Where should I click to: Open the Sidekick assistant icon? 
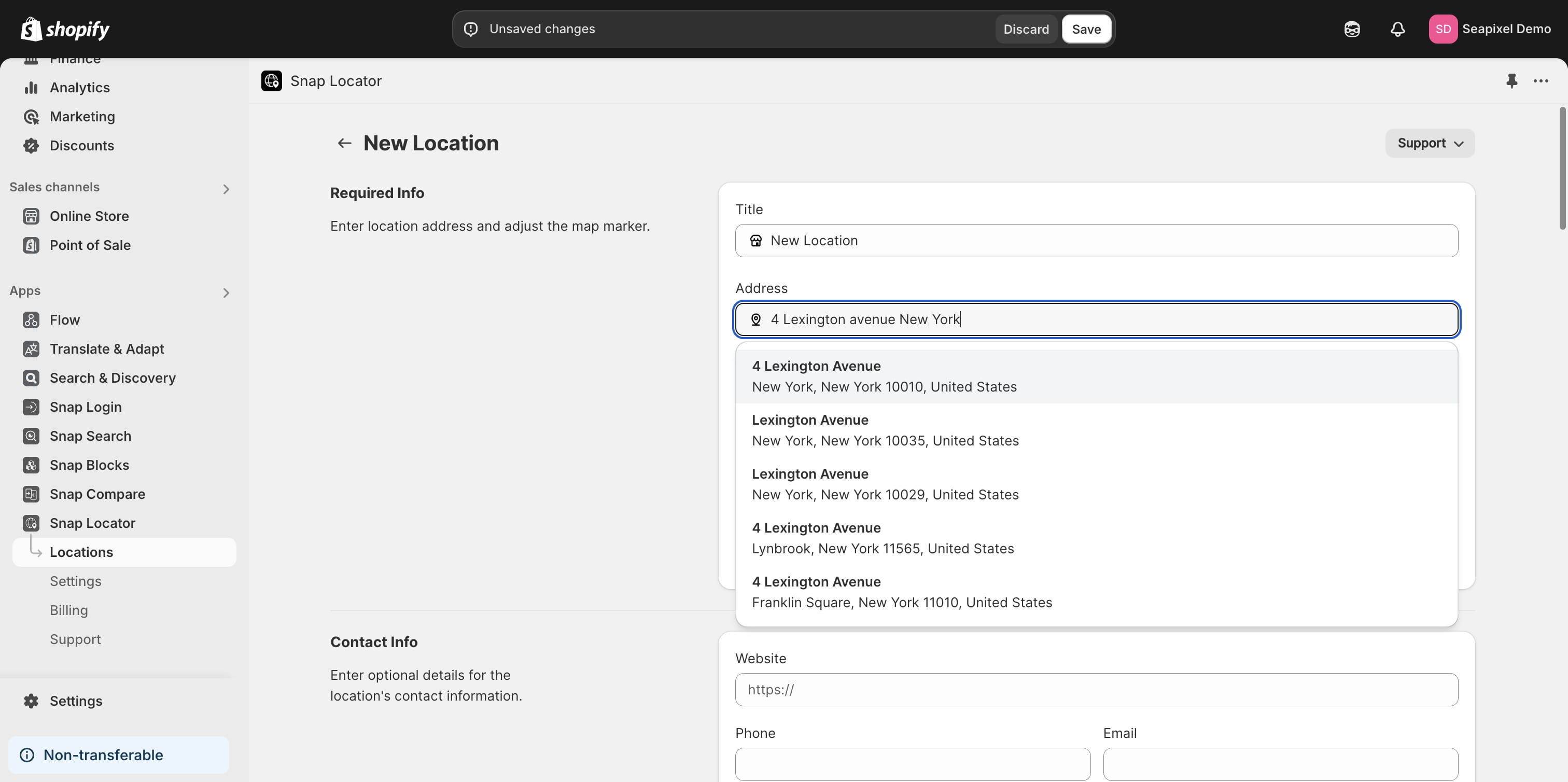(x=1352, y=29)
